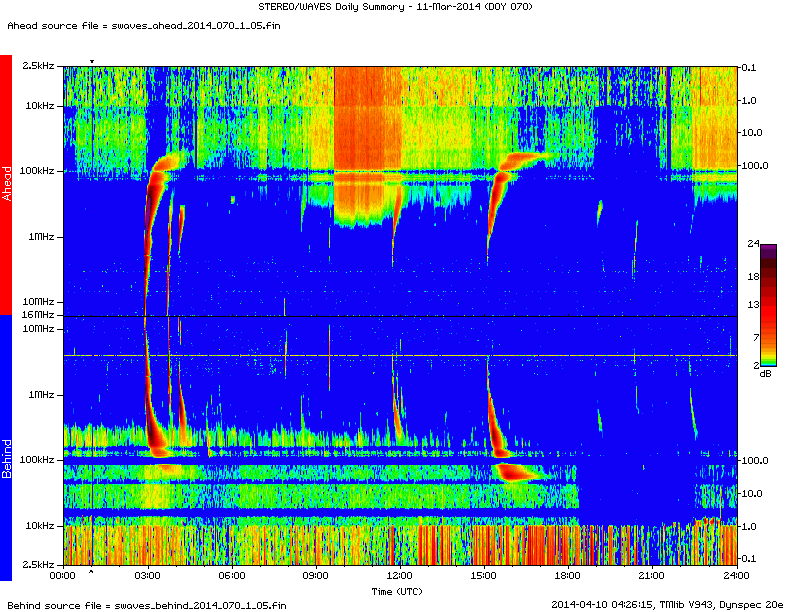Click the 00:00 time tick label

tap(63, 576)
